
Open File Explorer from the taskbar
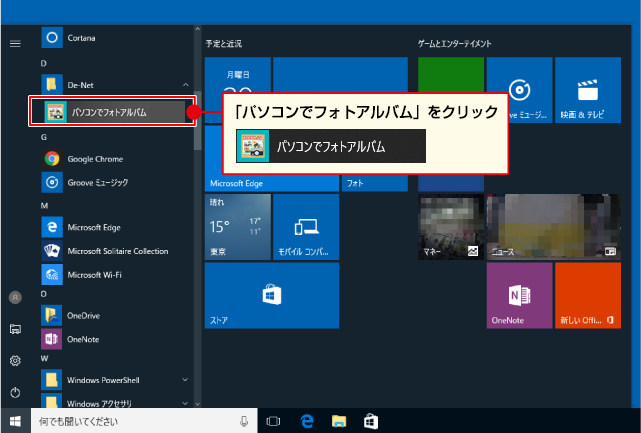(x=339, y=421)
